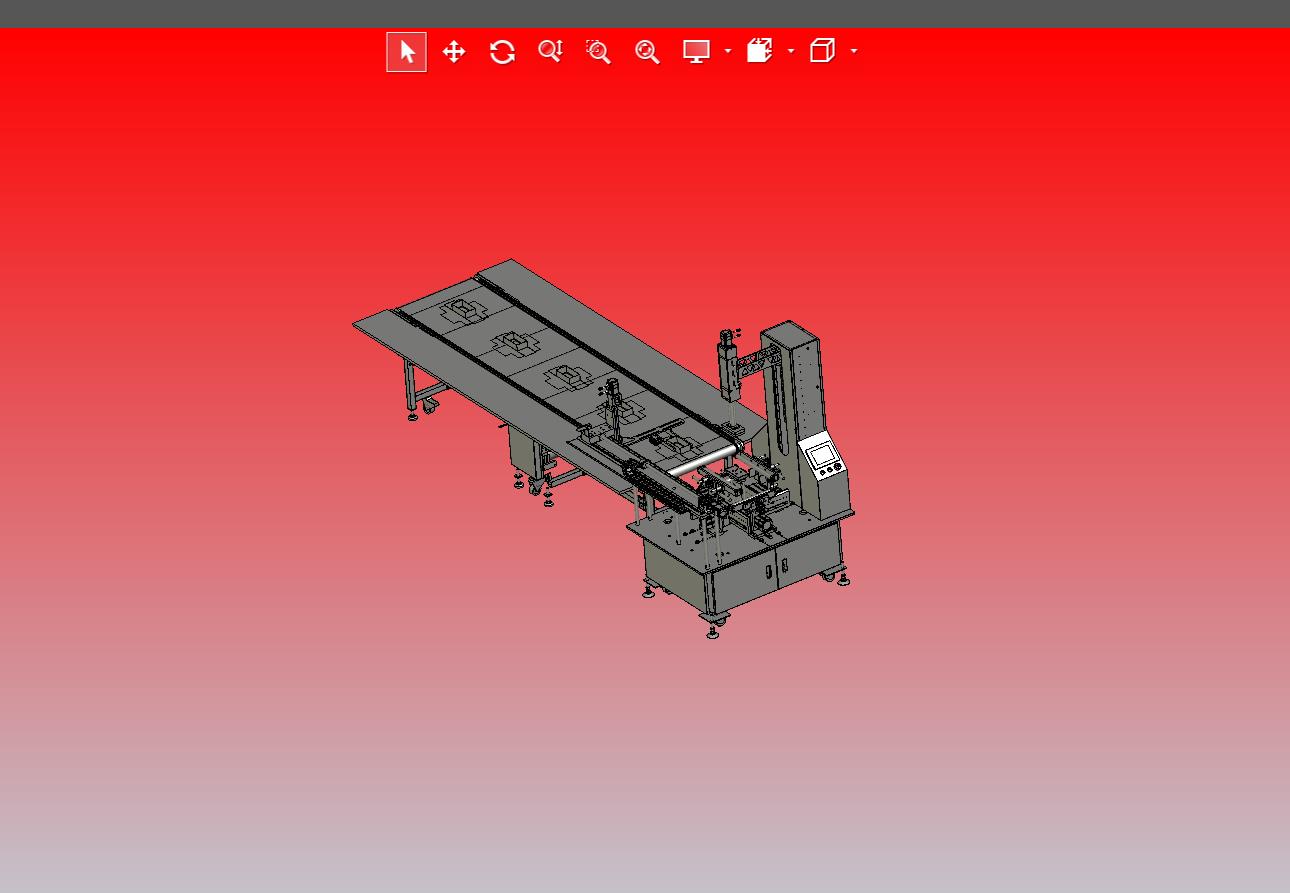Viewport: 1290px width, 893px height.
Task: Select the Rotate view tool
Action: (x=502, y=52)
